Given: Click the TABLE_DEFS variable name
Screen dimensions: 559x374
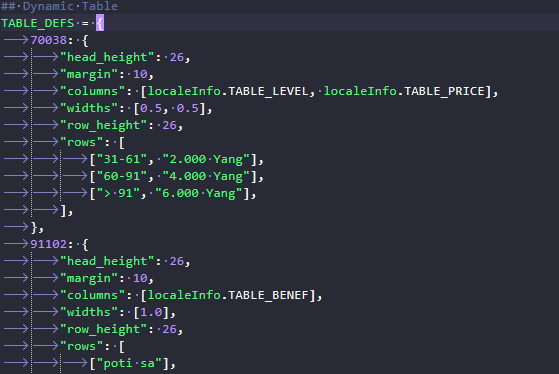Looking at the screenshot, I should coord(38,23).
